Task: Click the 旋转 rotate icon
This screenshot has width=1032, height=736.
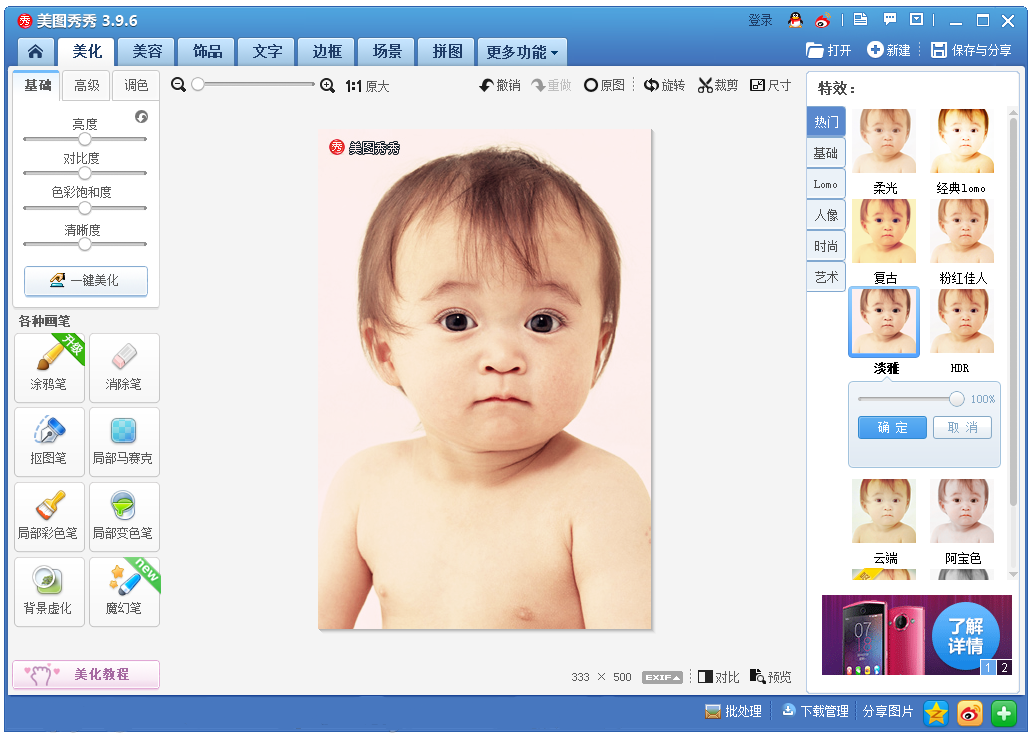Action: pos(651,86)
